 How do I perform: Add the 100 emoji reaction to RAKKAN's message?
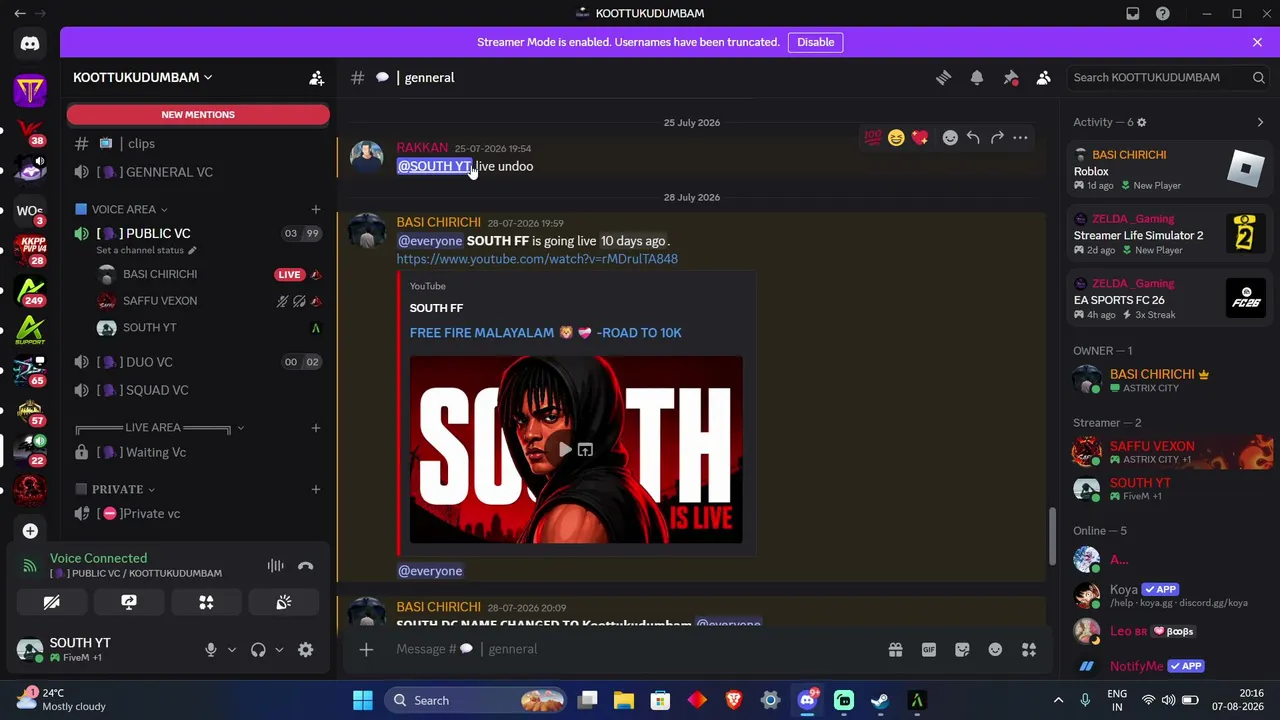[873, 137]
